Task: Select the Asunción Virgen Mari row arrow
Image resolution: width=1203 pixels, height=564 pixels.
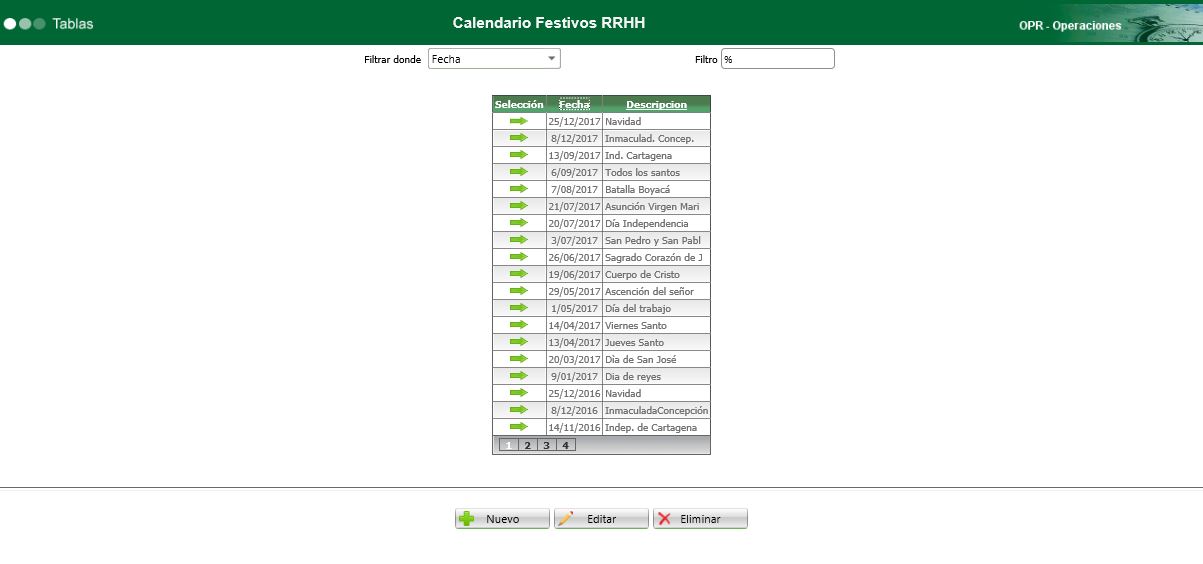Action: (x=518, y=206)
